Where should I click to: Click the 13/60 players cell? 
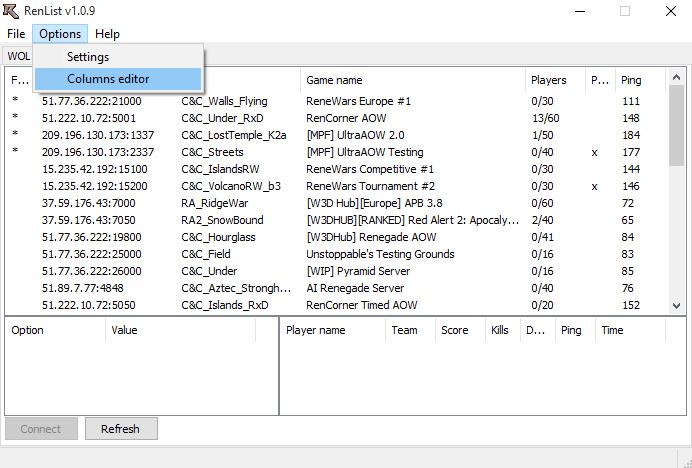(x=545, y=118)
